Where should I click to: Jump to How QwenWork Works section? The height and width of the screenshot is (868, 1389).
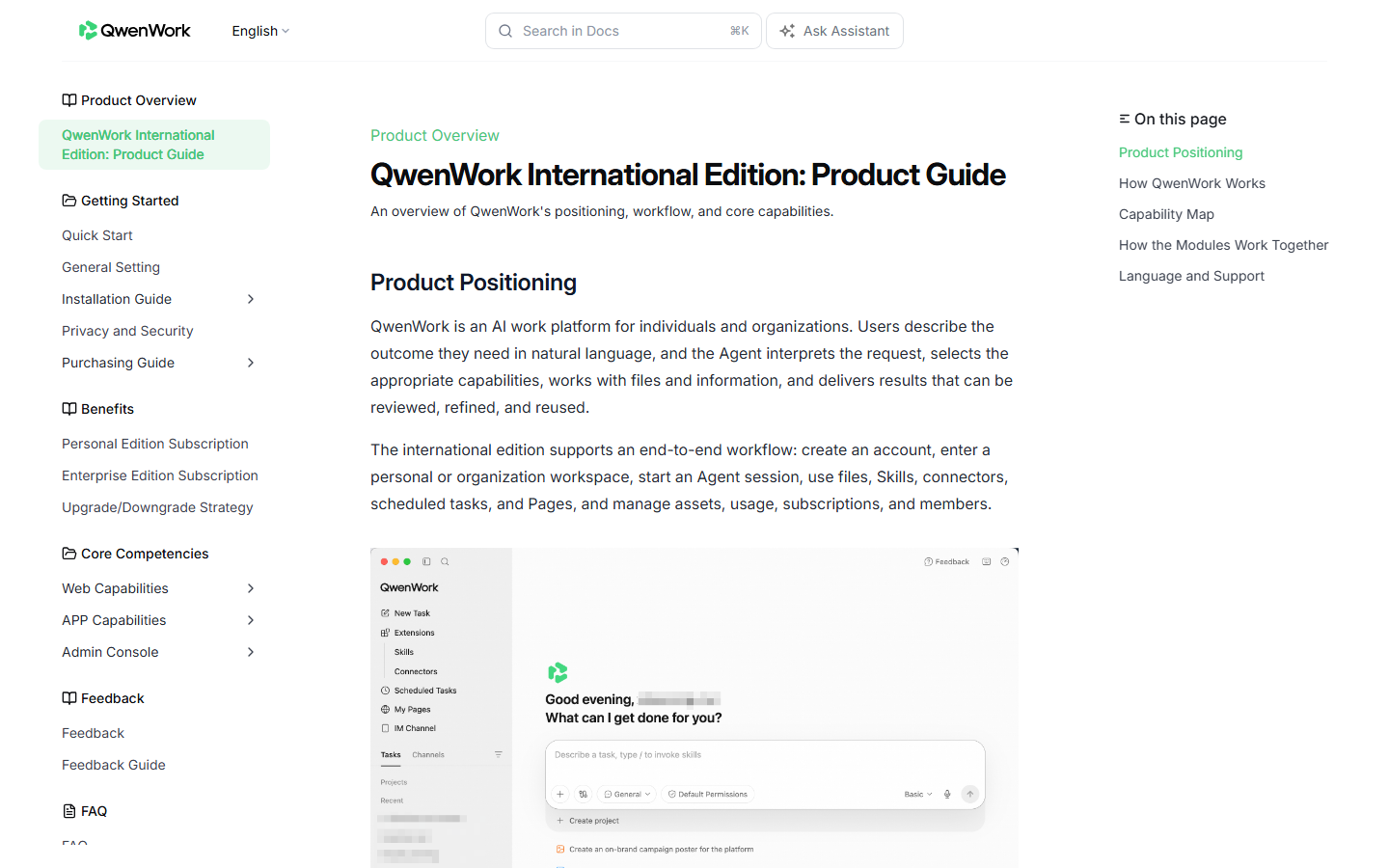pos(1192,183)
